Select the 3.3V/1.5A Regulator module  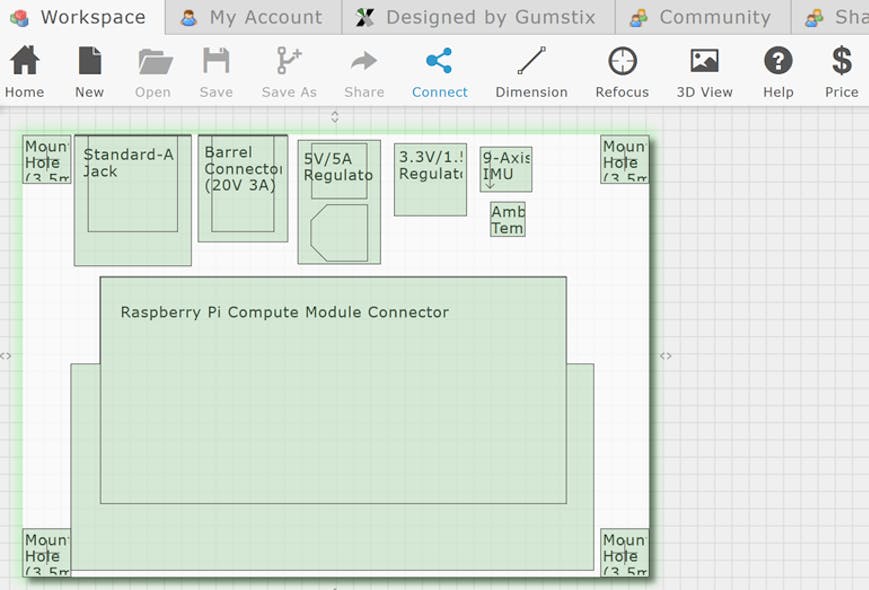click(x=431, y=179)
